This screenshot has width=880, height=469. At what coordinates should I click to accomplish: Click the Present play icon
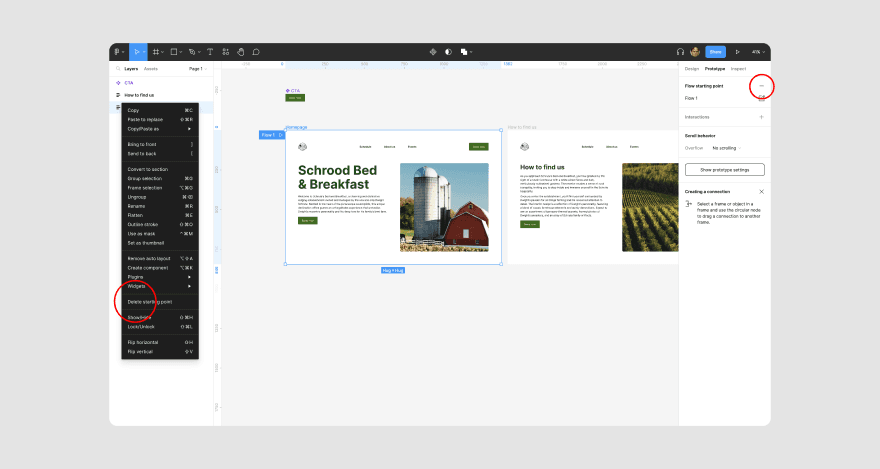coord(737,52)
